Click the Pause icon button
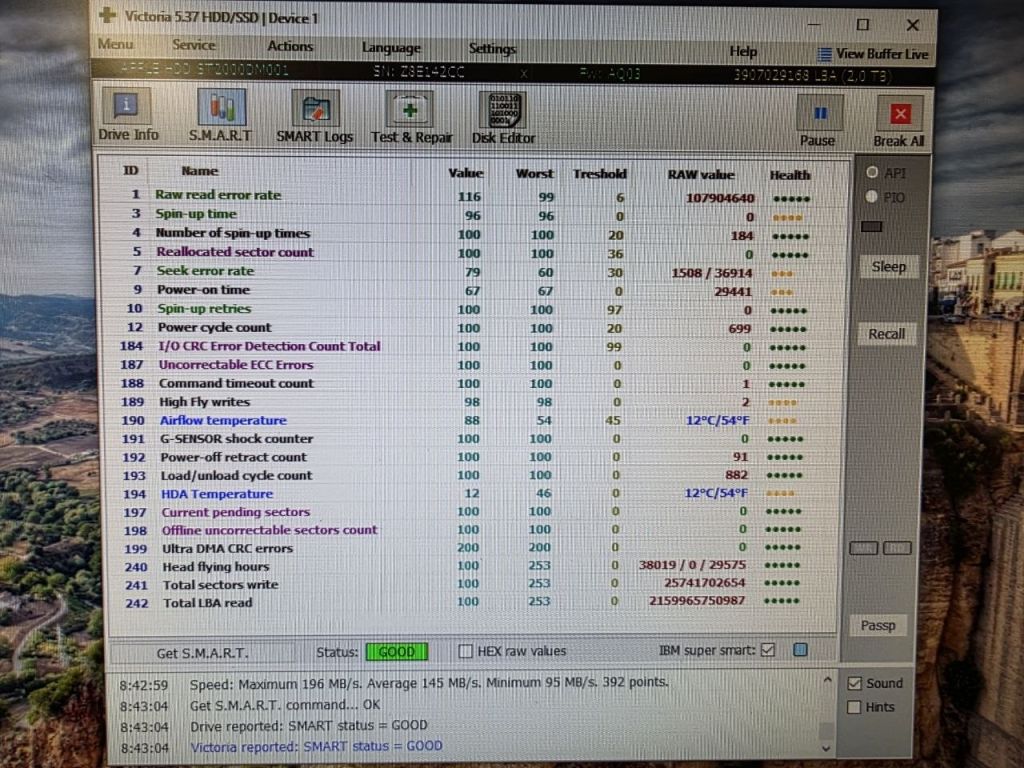1024x768 pixels. click(820, 114)
